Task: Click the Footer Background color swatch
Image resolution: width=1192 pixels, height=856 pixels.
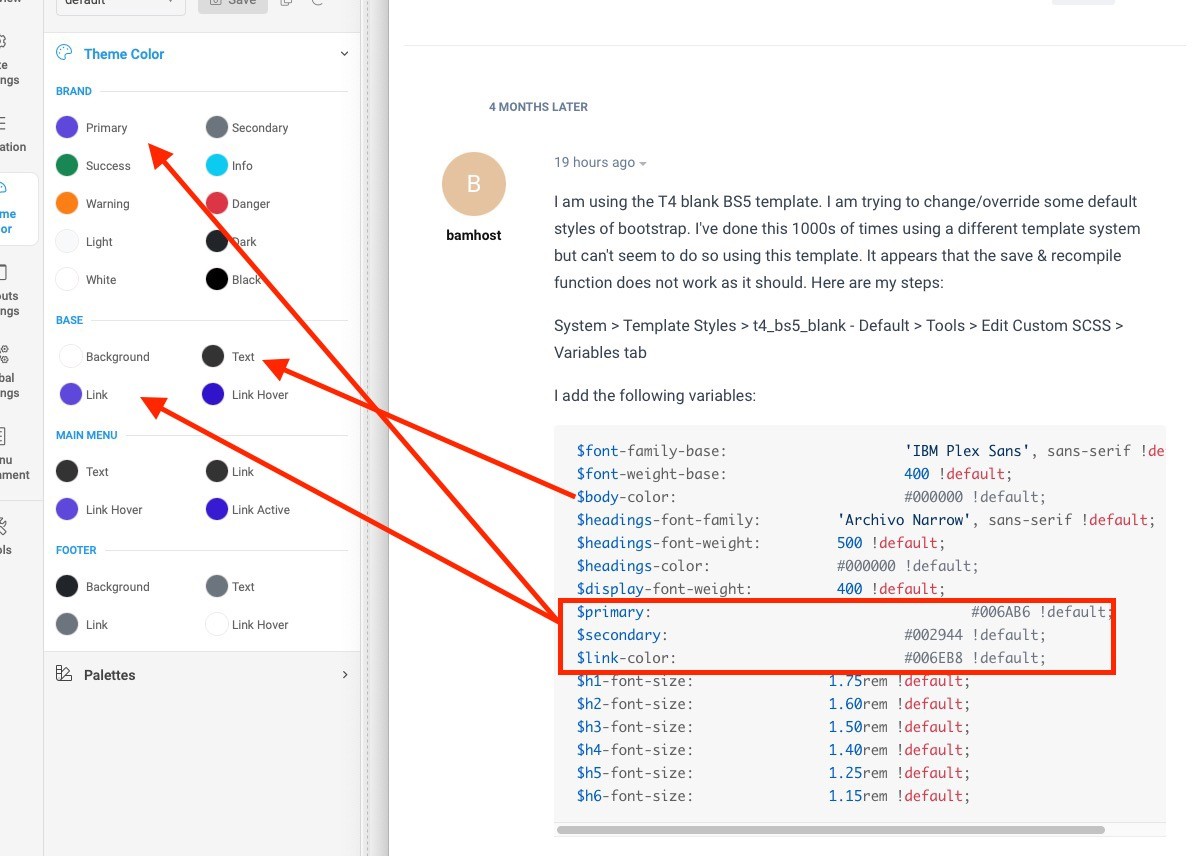Action: pos(67,585)
